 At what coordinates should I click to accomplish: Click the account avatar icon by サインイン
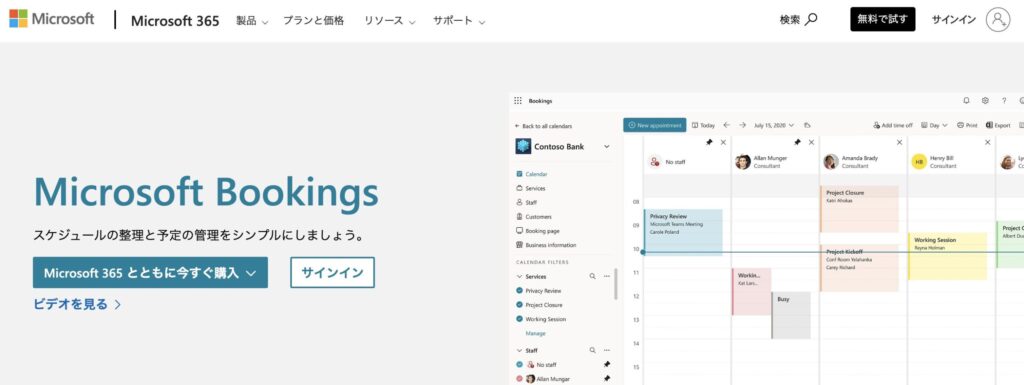[998, 20]
